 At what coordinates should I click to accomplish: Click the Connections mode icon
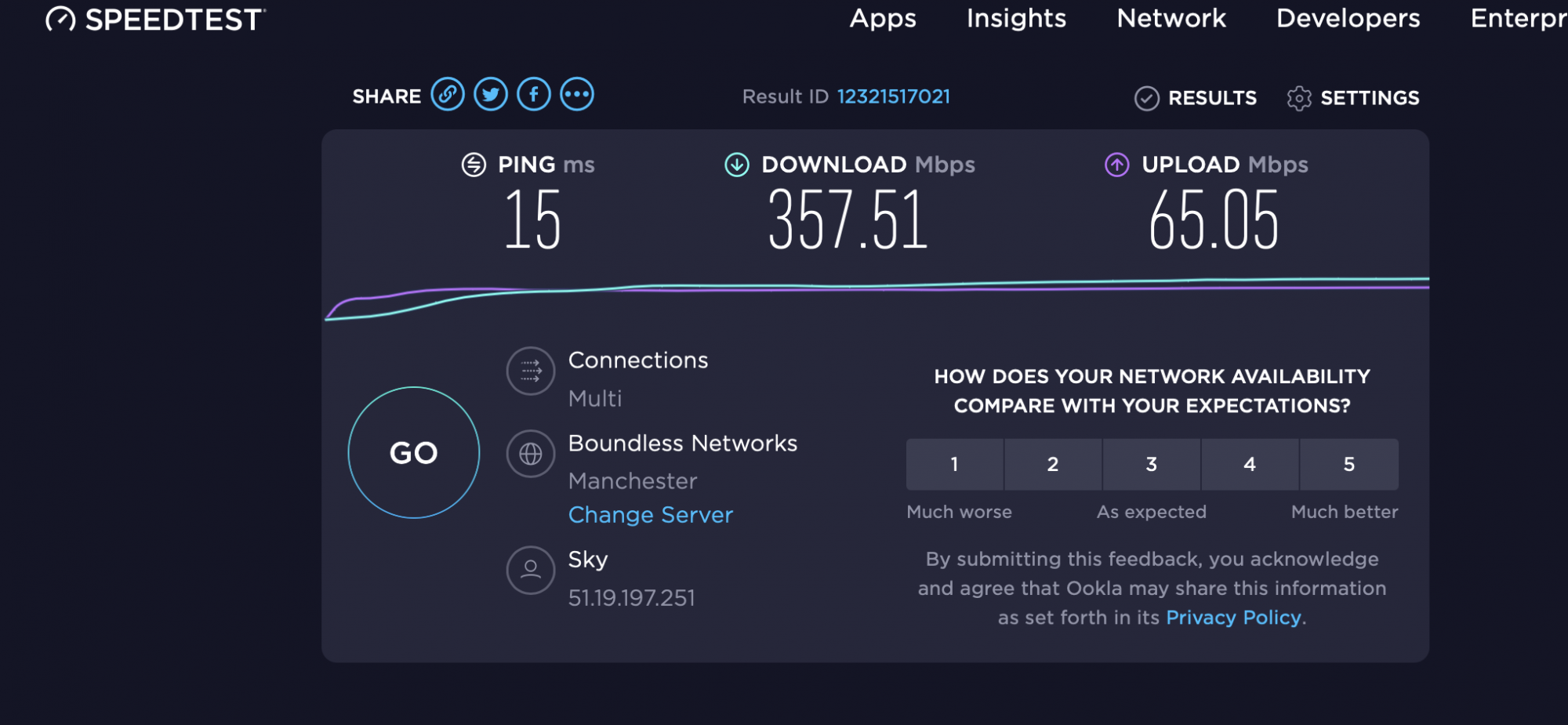click(x=531, y=371)
